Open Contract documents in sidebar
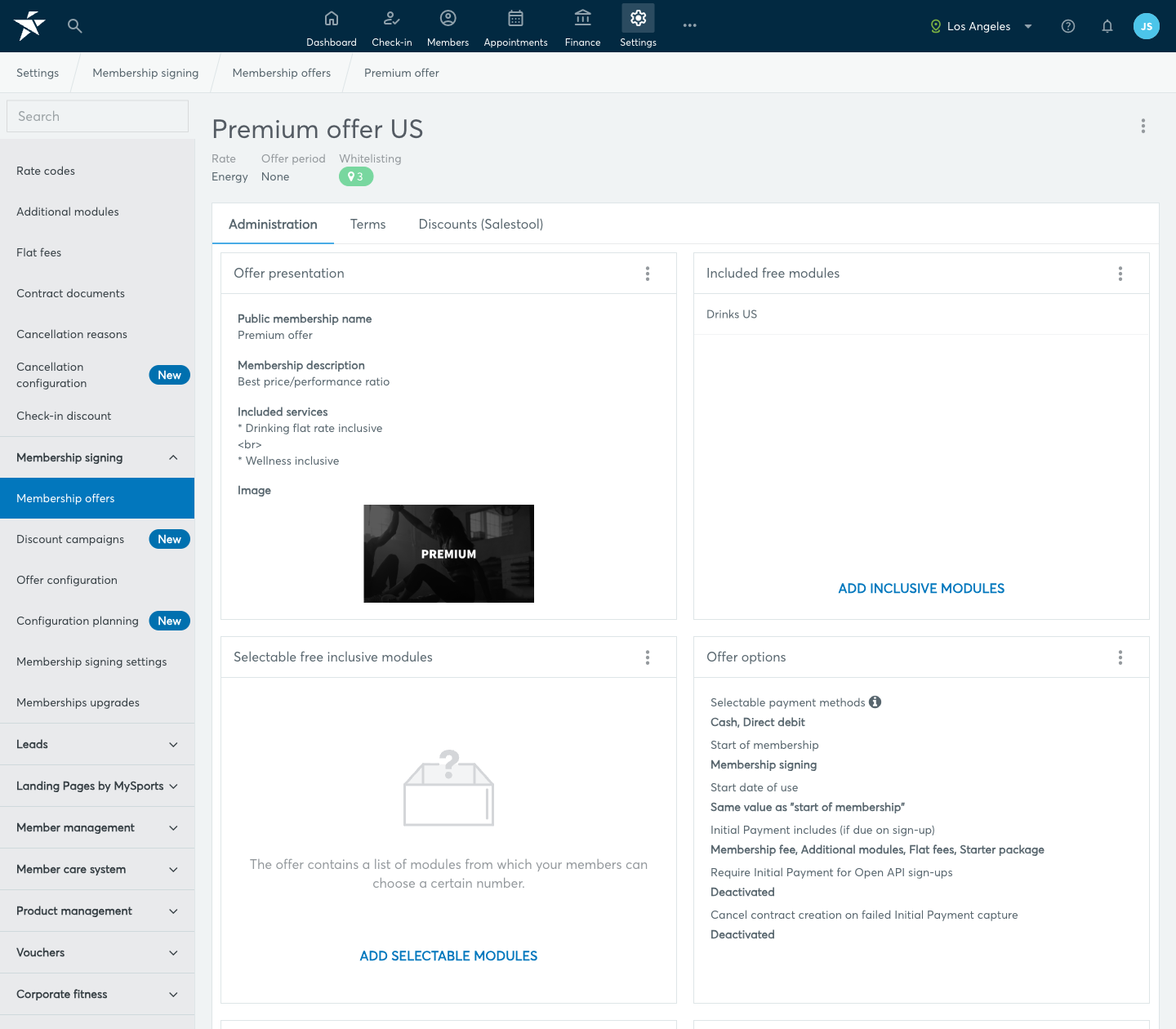The image size is (1176, 1029). click(97, 293)
